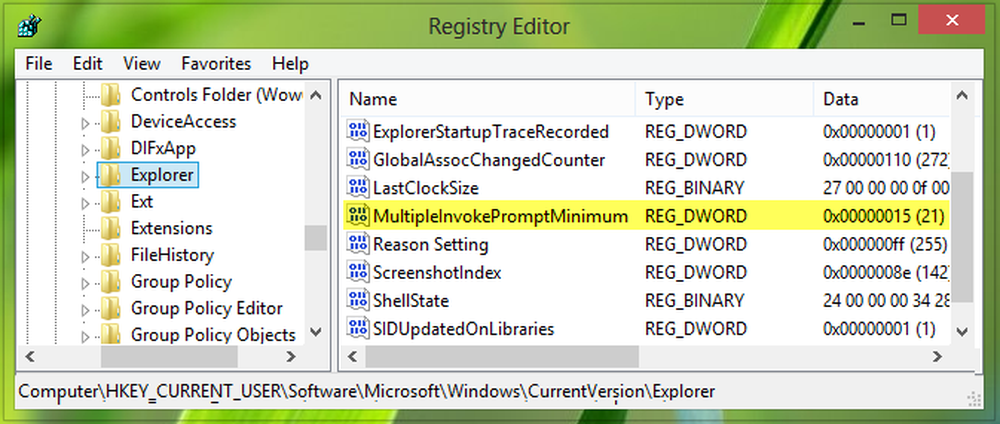Image resolution: width=1000 pixels, height=424 pixels.
Task: Click the SIDUpdatedOnLibraries value icon
Action: [358, 329]
